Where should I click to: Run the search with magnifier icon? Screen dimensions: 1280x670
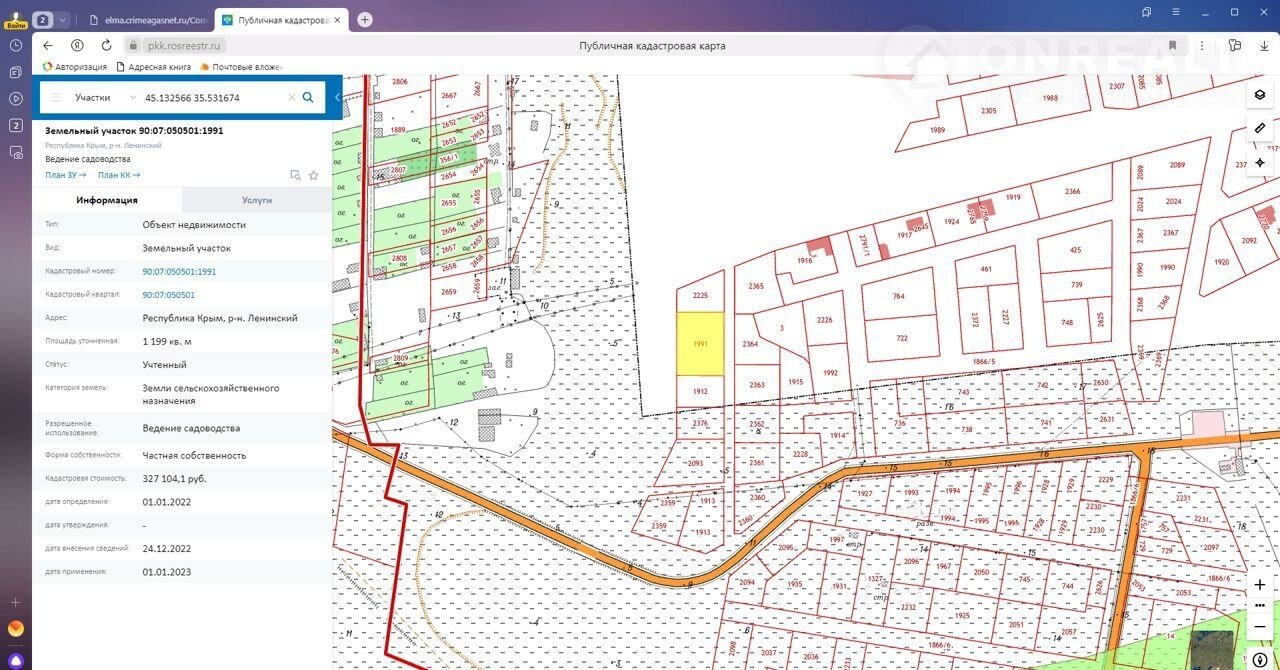click(308, 98)
